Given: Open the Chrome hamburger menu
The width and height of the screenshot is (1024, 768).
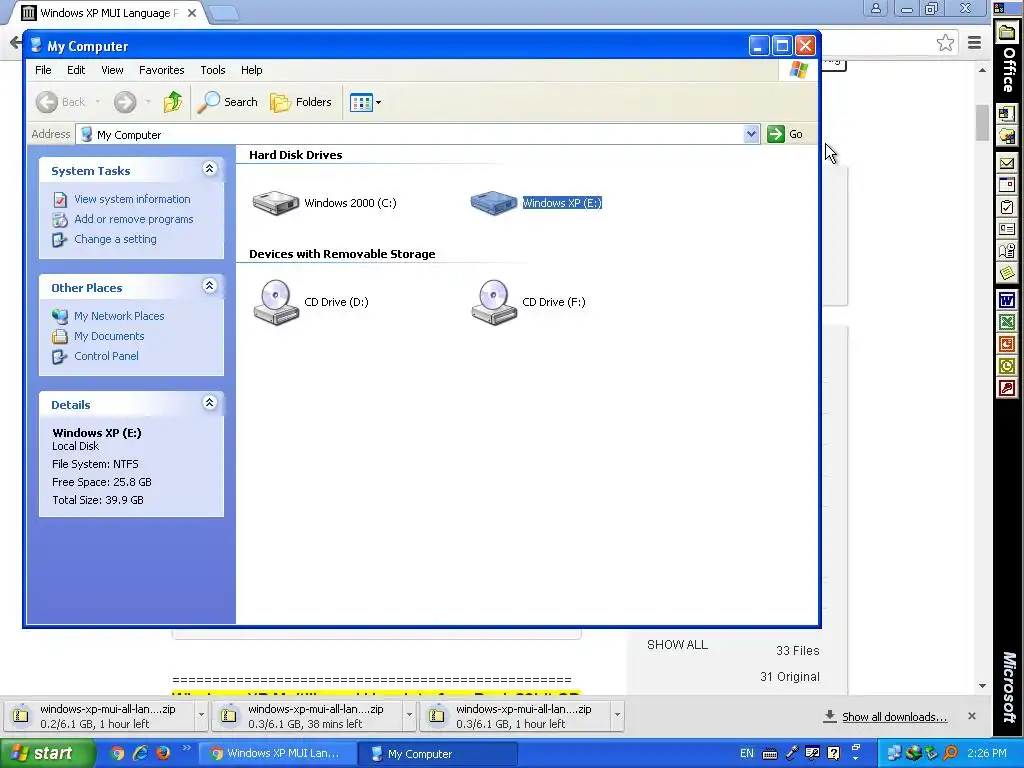Looking at the screenshot, I should [x=974, y=43].
